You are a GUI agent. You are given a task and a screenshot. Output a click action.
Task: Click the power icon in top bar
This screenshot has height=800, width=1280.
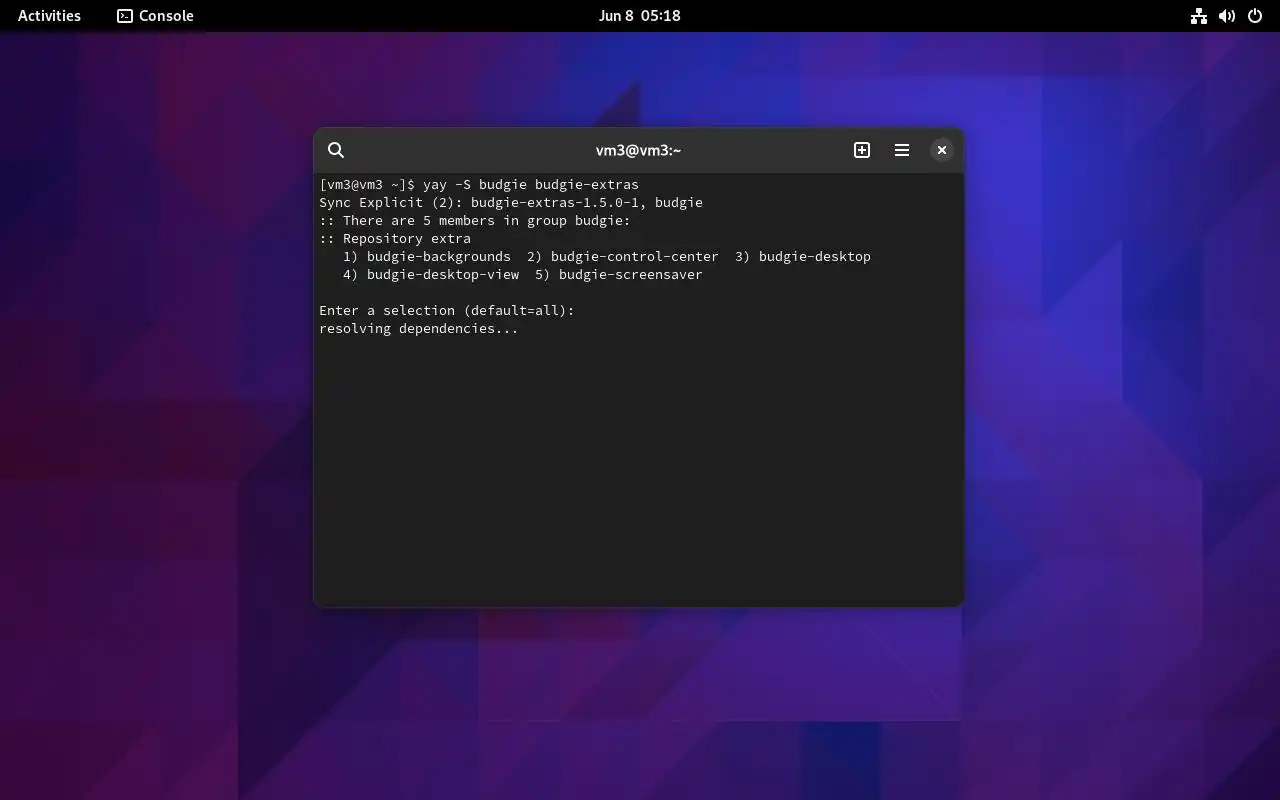1255,16
